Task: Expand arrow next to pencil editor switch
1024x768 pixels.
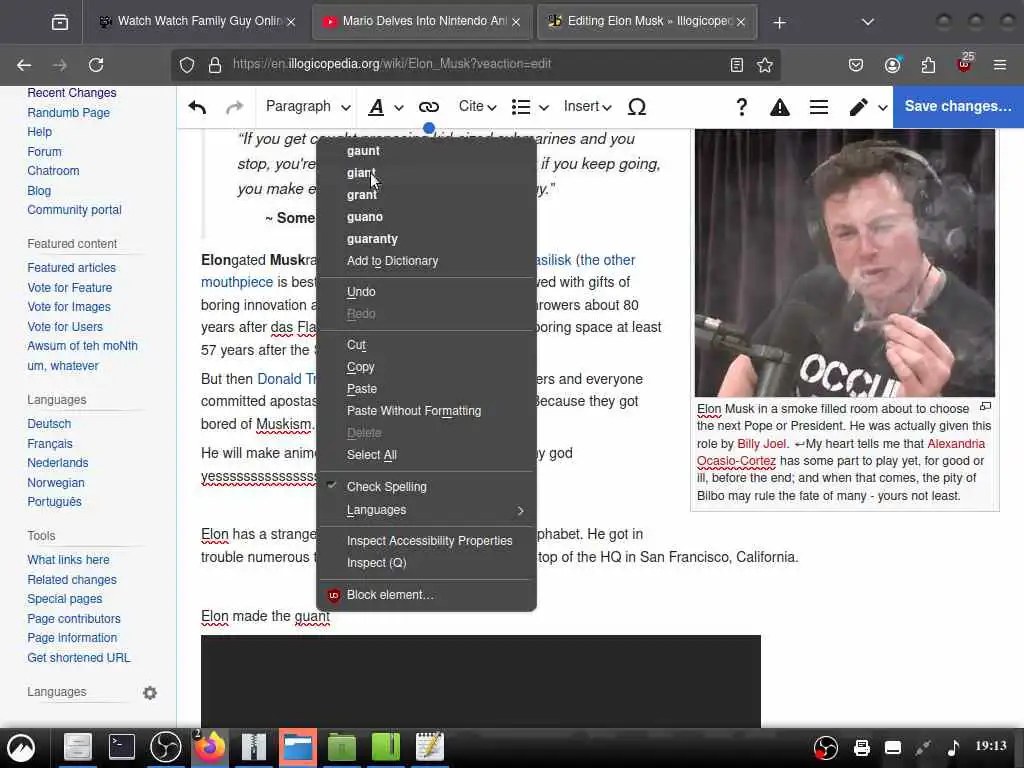Action: coord(882,108)
